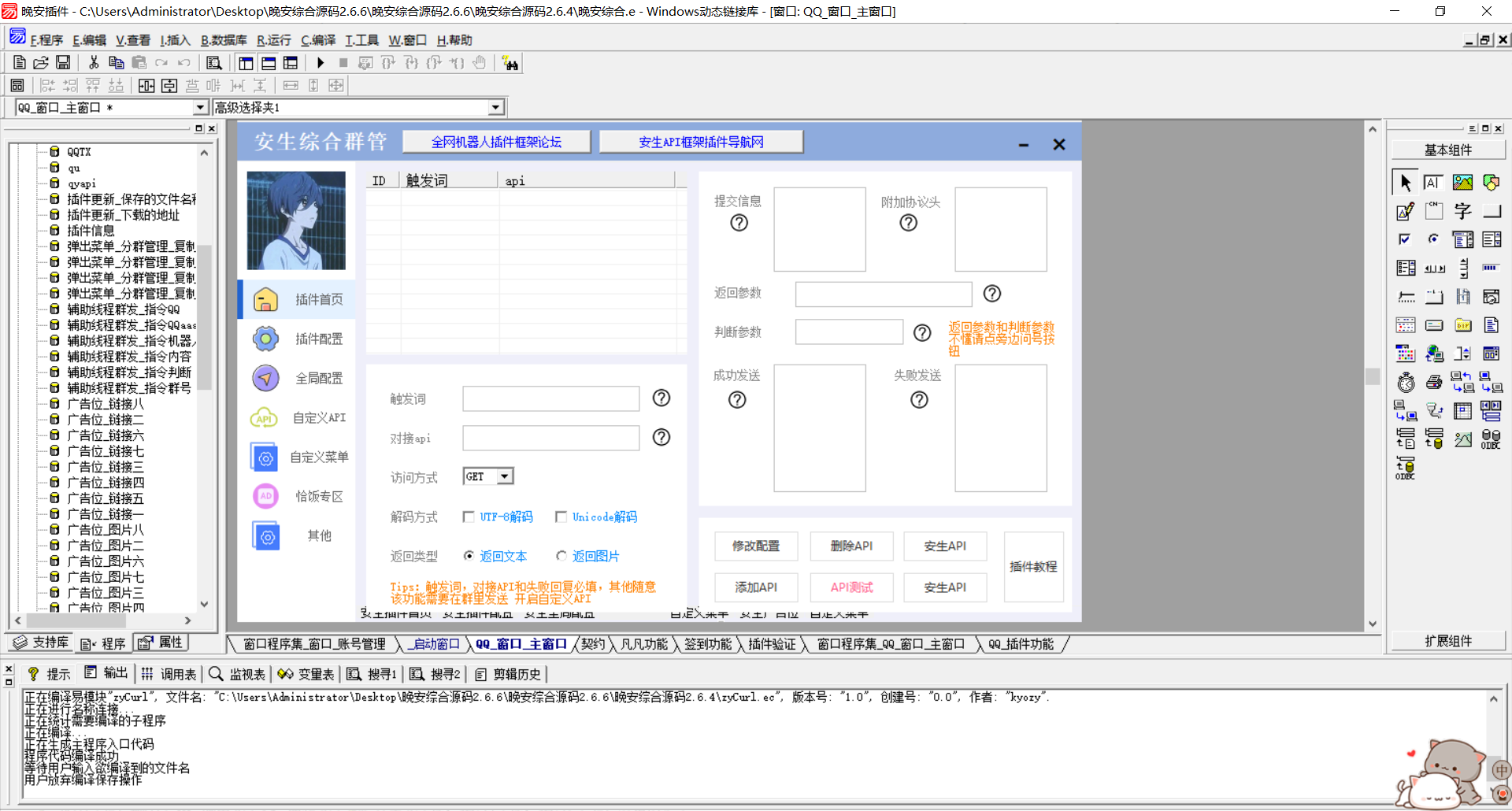Click the 全网机器人插件框架论坛 link button
Viewport: 1512px width, 811px height.
click(496, 143)
